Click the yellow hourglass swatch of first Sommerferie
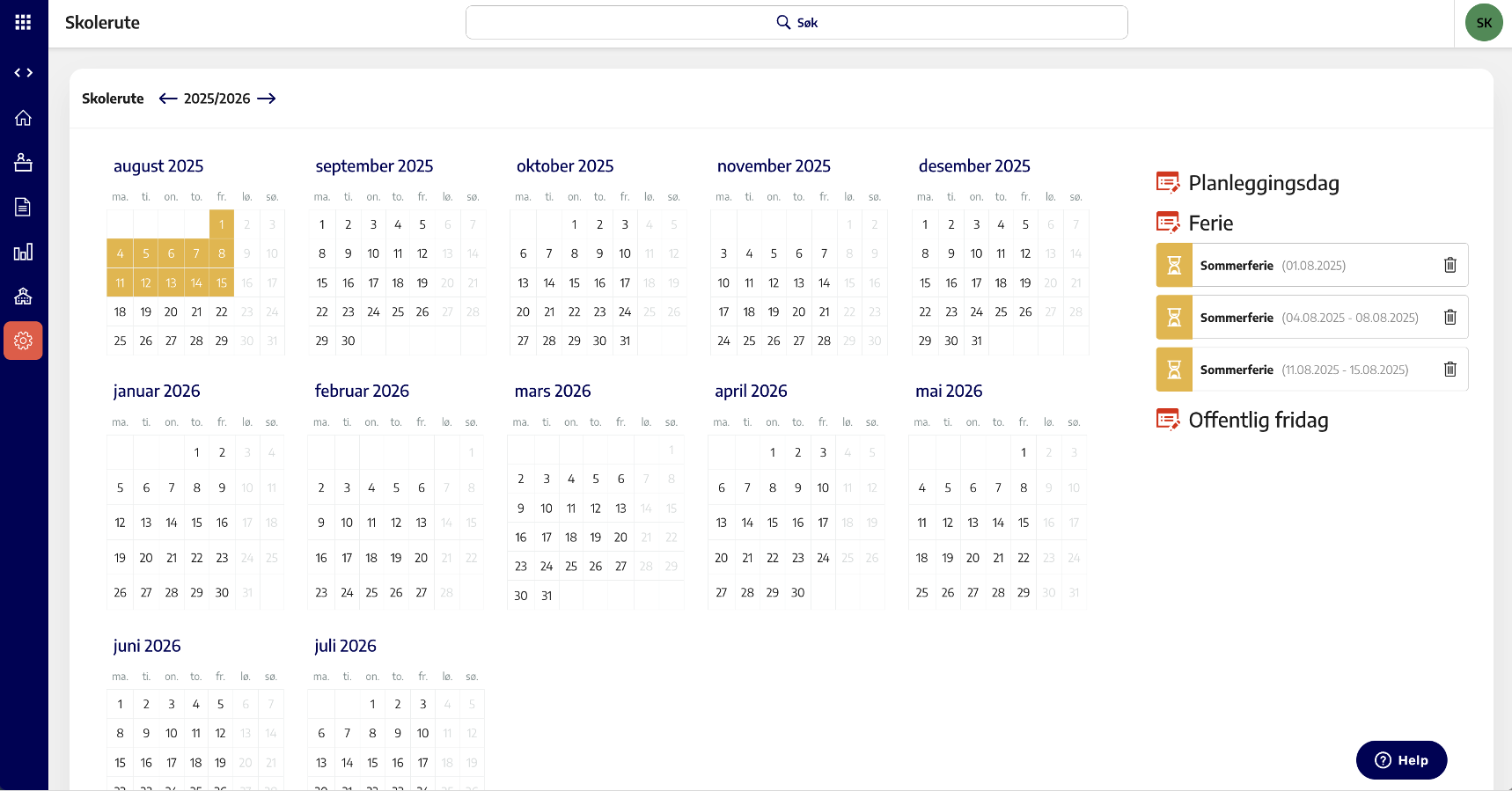1512x791 pixels. [1174, 266]
